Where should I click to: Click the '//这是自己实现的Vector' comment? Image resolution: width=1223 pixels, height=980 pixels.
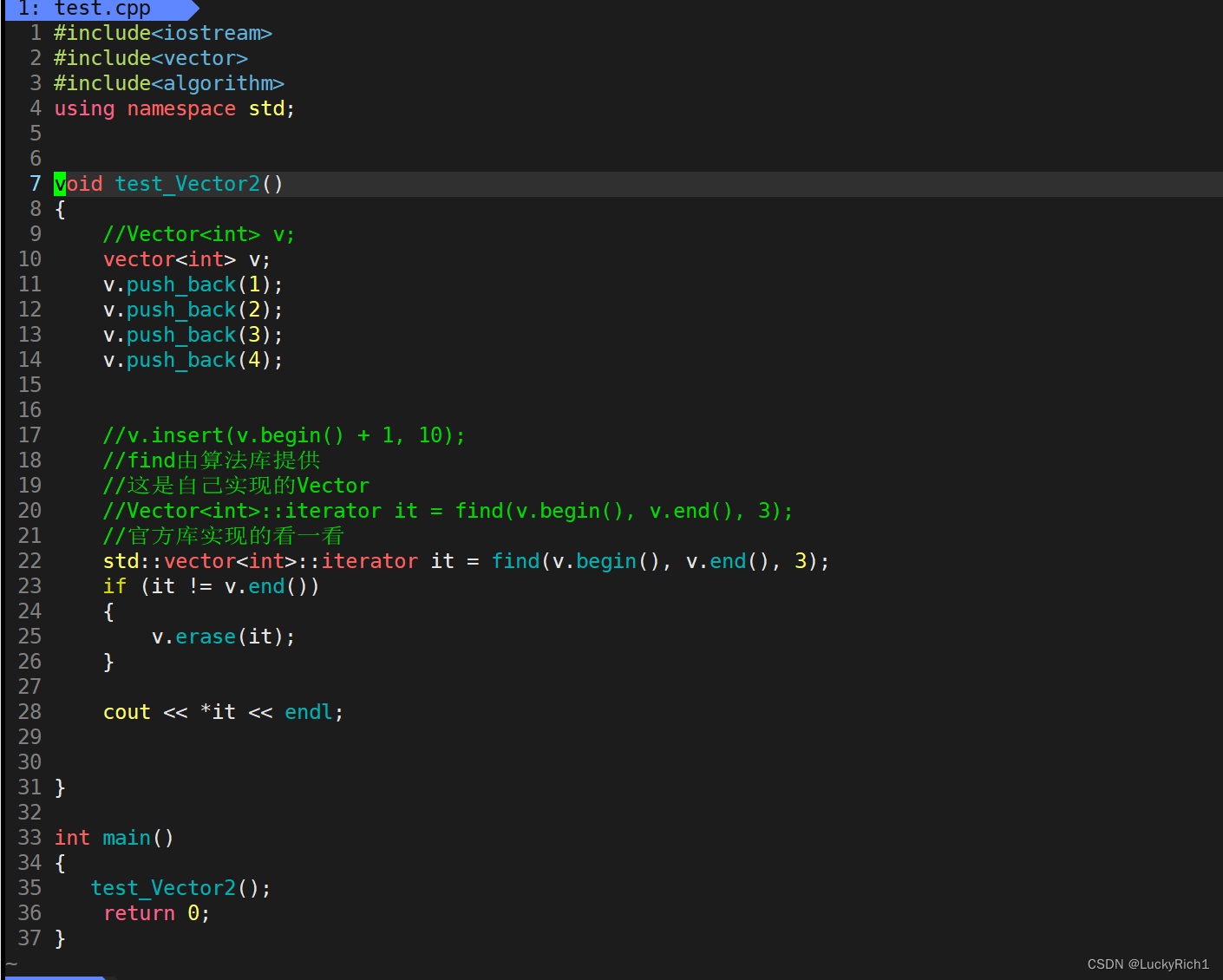coord(236,486)
